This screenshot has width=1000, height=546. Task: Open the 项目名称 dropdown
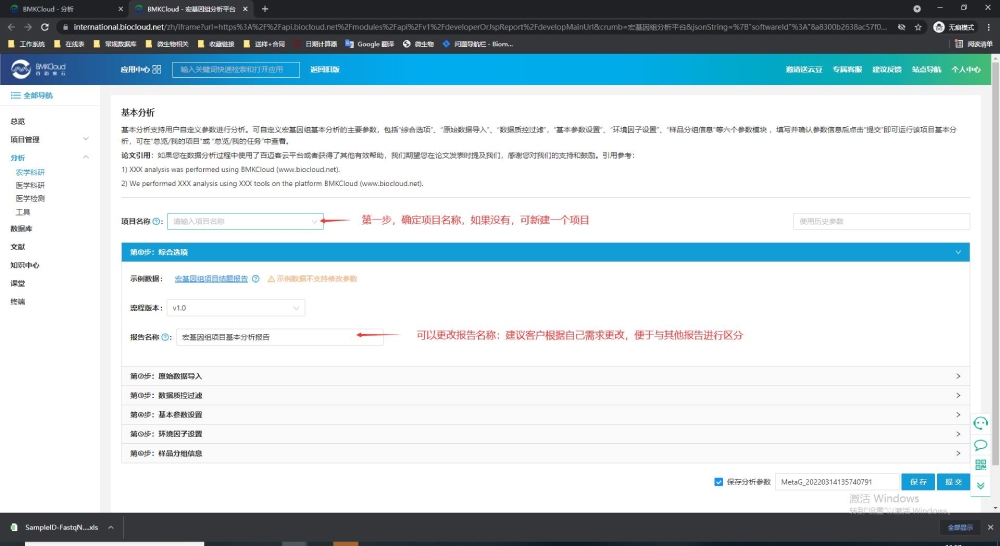coord(246,221)
